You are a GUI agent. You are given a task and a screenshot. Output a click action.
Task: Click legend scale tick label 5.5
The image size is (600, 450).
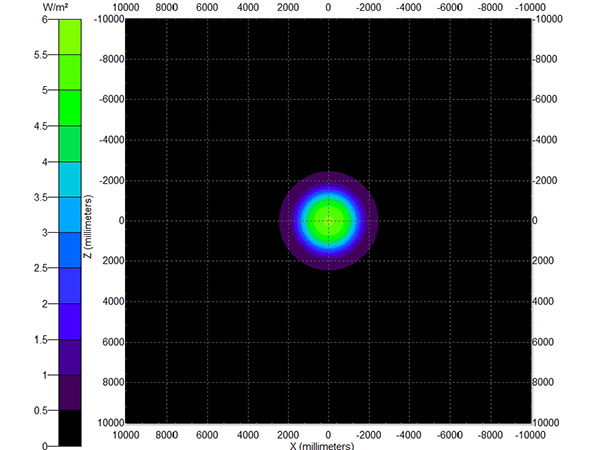point(40,55)
